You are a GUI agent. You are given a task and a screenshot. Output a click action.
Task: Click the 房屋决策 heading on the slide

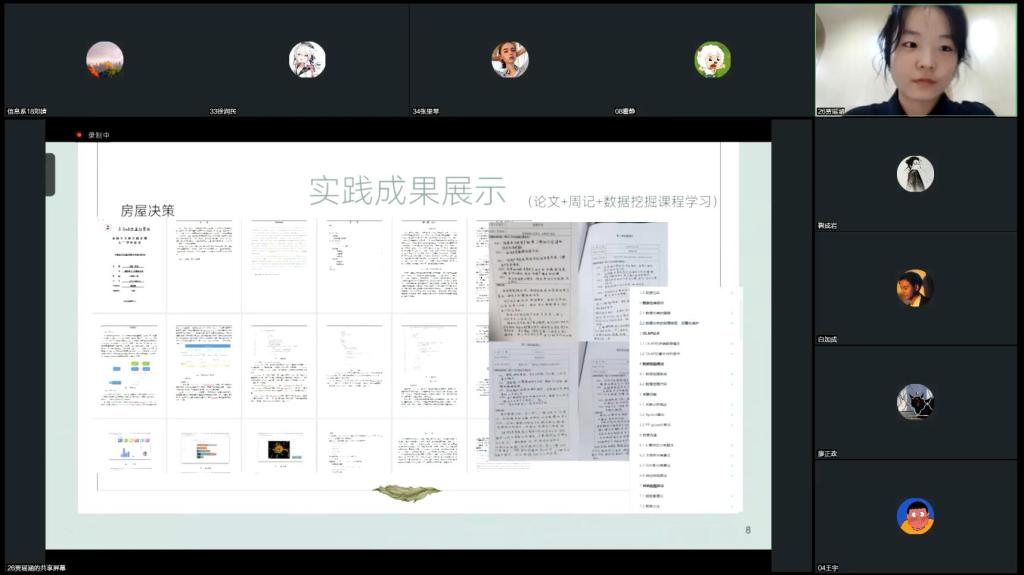click(147, 211)
